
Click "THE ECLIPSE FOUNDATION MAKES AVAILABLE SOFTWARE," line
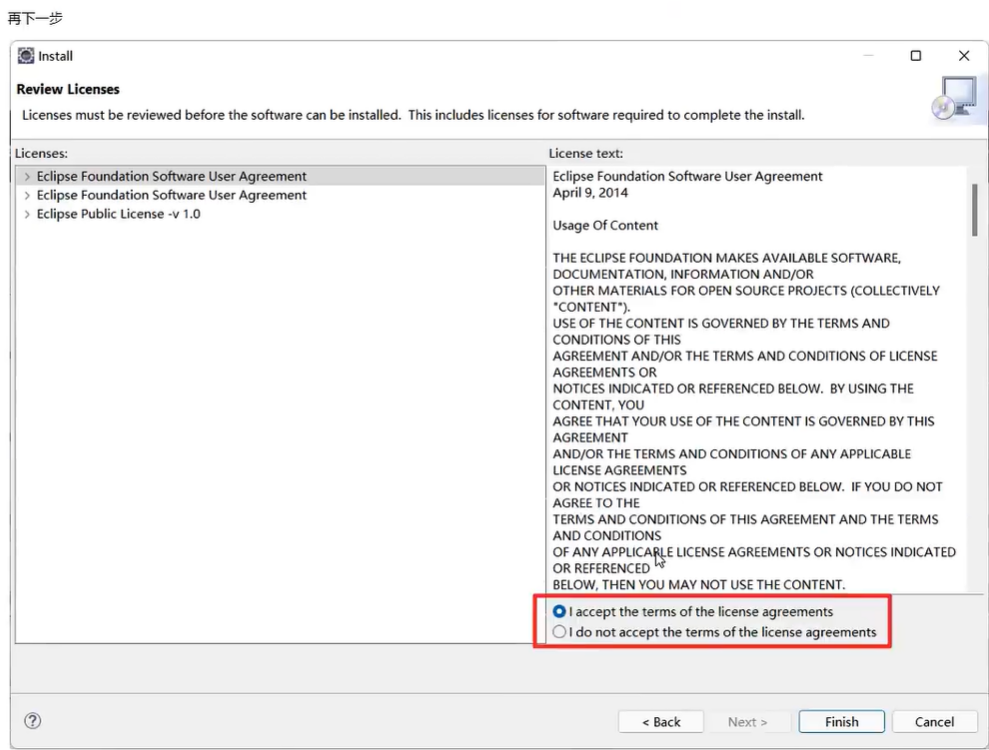click(727, 258)
